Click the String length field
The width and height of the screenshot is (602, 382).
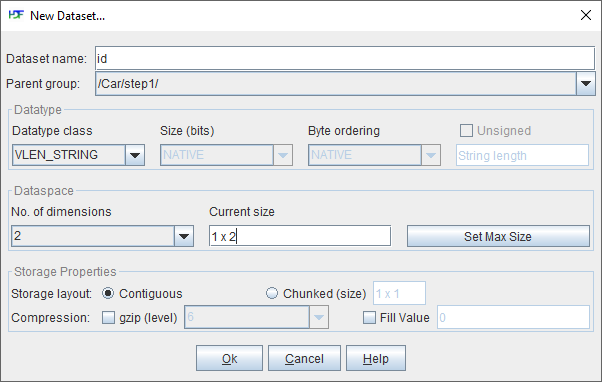coord(522,155)
